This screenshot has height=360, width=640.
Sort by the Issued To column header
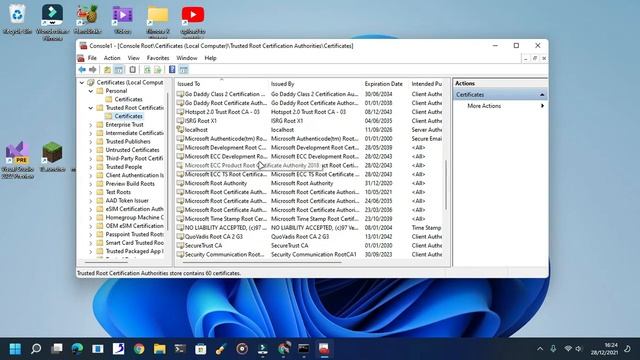222,84
